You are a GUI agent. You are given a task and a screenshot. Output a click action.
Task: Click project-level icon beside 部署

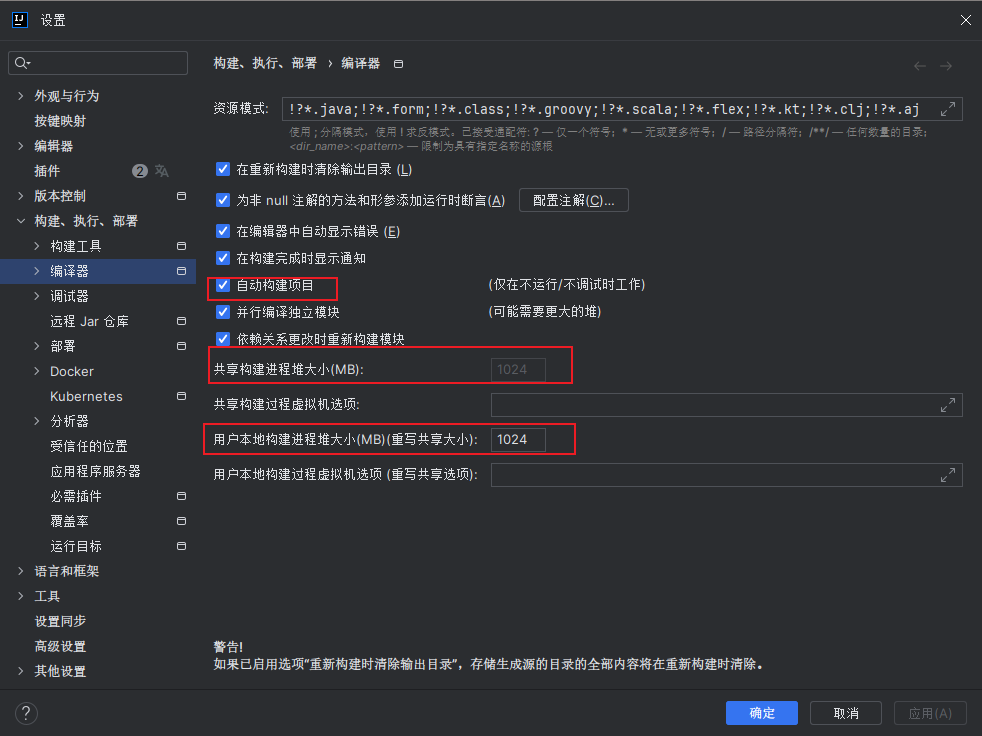(182, 346)
